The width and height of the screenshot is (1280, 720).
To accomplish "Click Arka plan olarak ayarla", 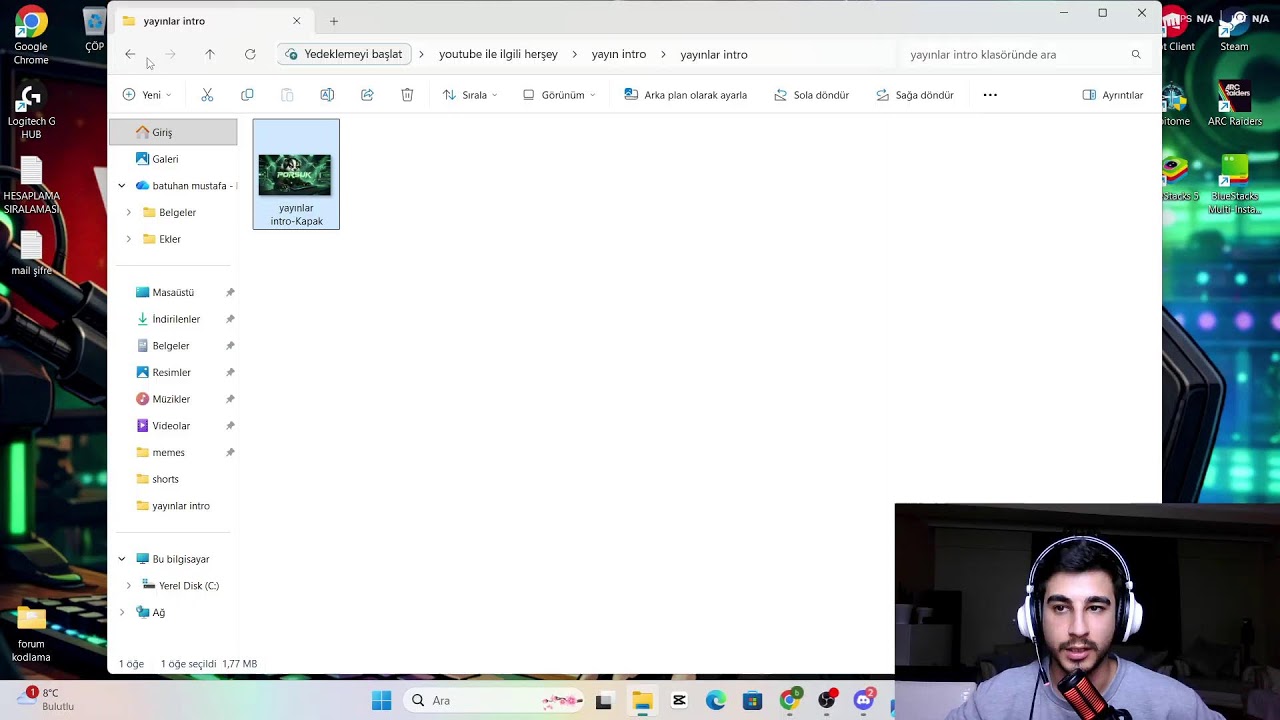I will (686, 95).
